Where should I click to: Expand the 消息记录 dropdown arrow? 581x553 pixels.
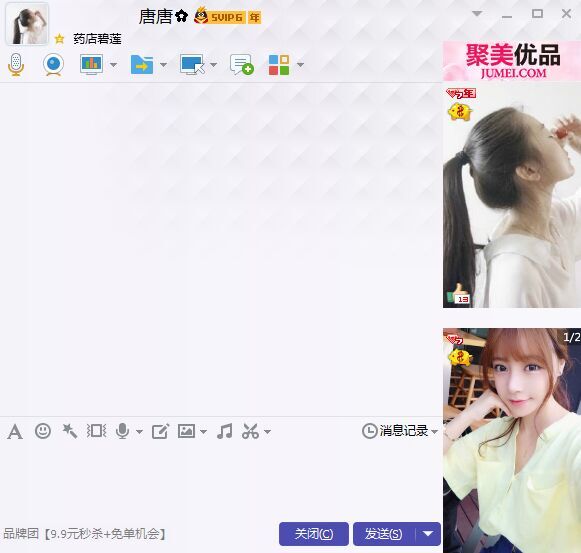[x=435, y=432]
